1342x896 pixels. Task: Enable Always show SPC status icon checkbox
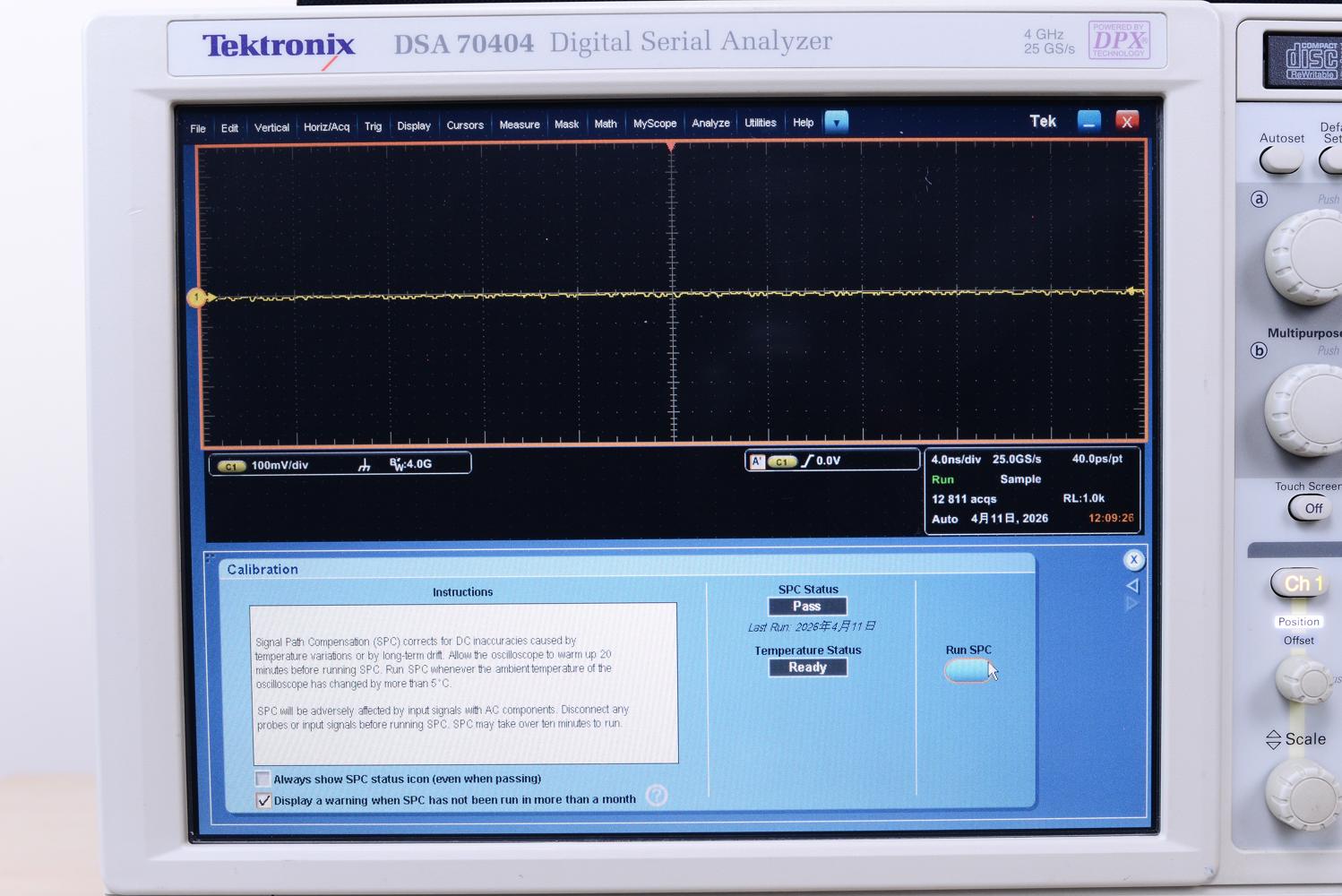point(262,779)
